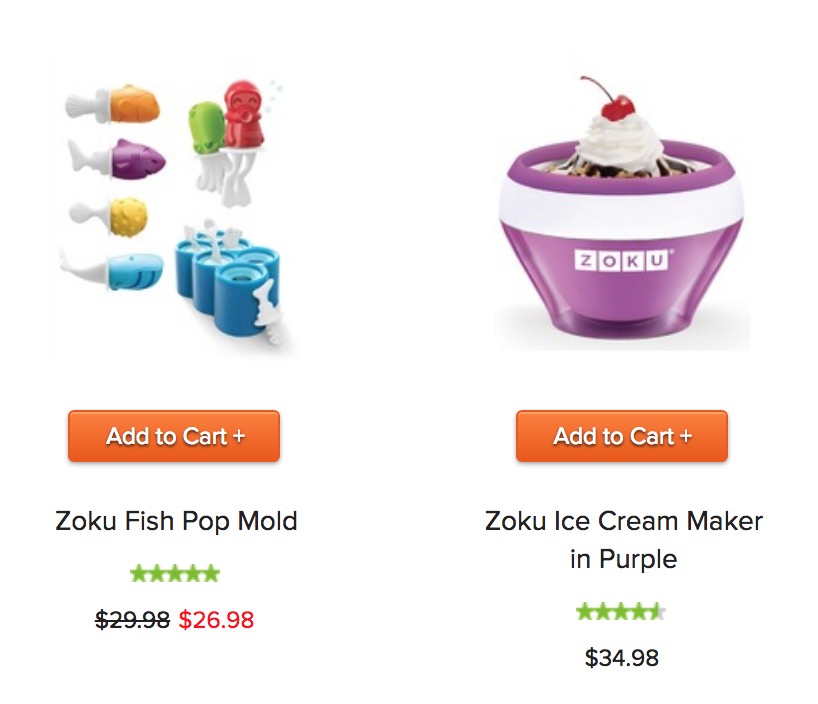Click the crossed-out $29.98 price
818x704 pixels.
point(133,620)
